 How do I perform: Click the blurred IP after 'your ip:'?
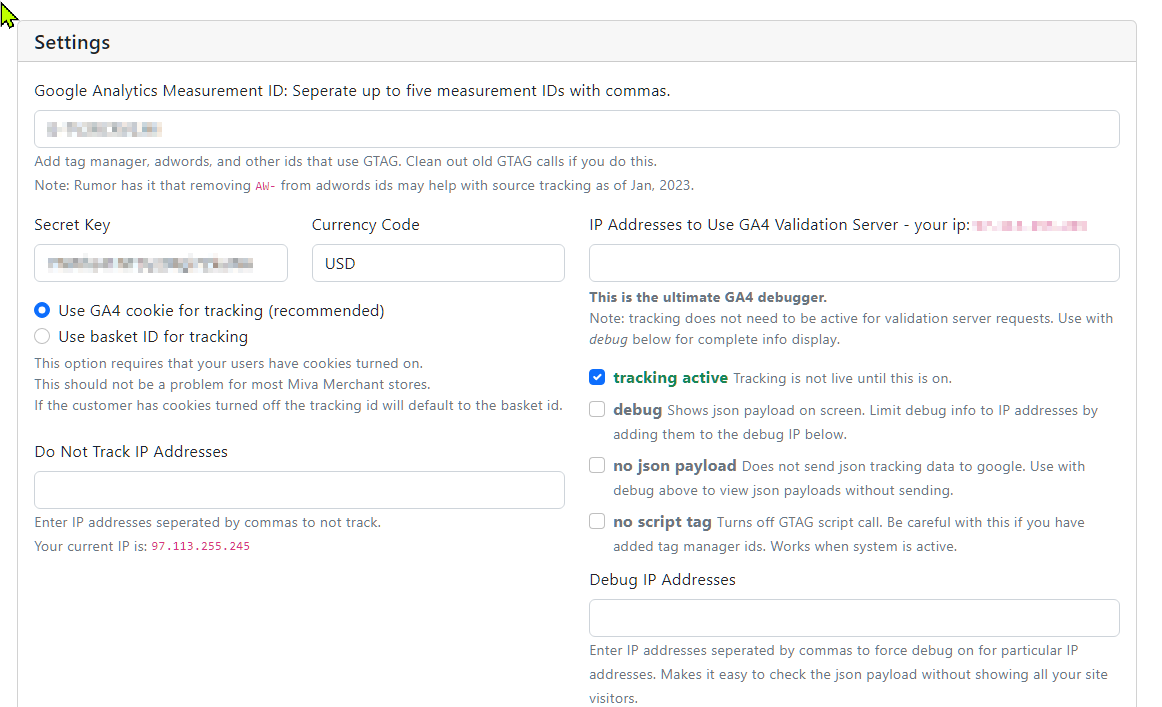point(1029,226)
